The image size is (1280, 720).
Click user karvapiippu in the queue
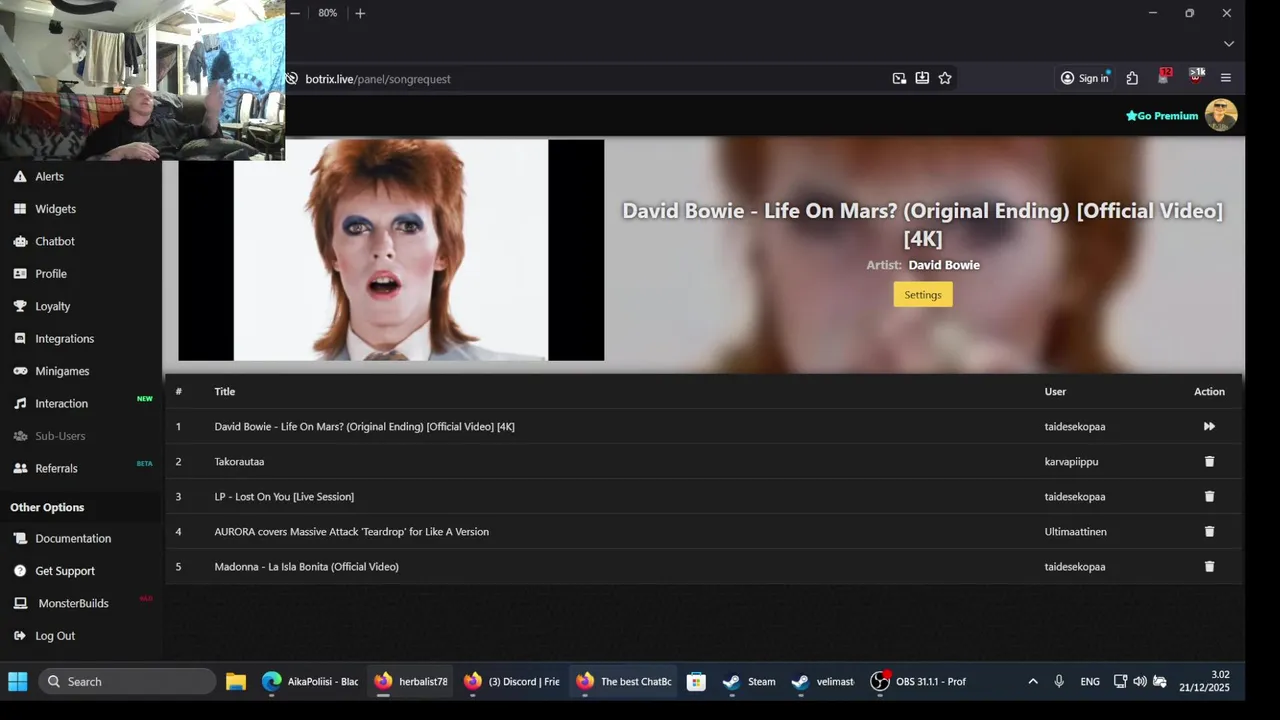[x=1072, y=462]
